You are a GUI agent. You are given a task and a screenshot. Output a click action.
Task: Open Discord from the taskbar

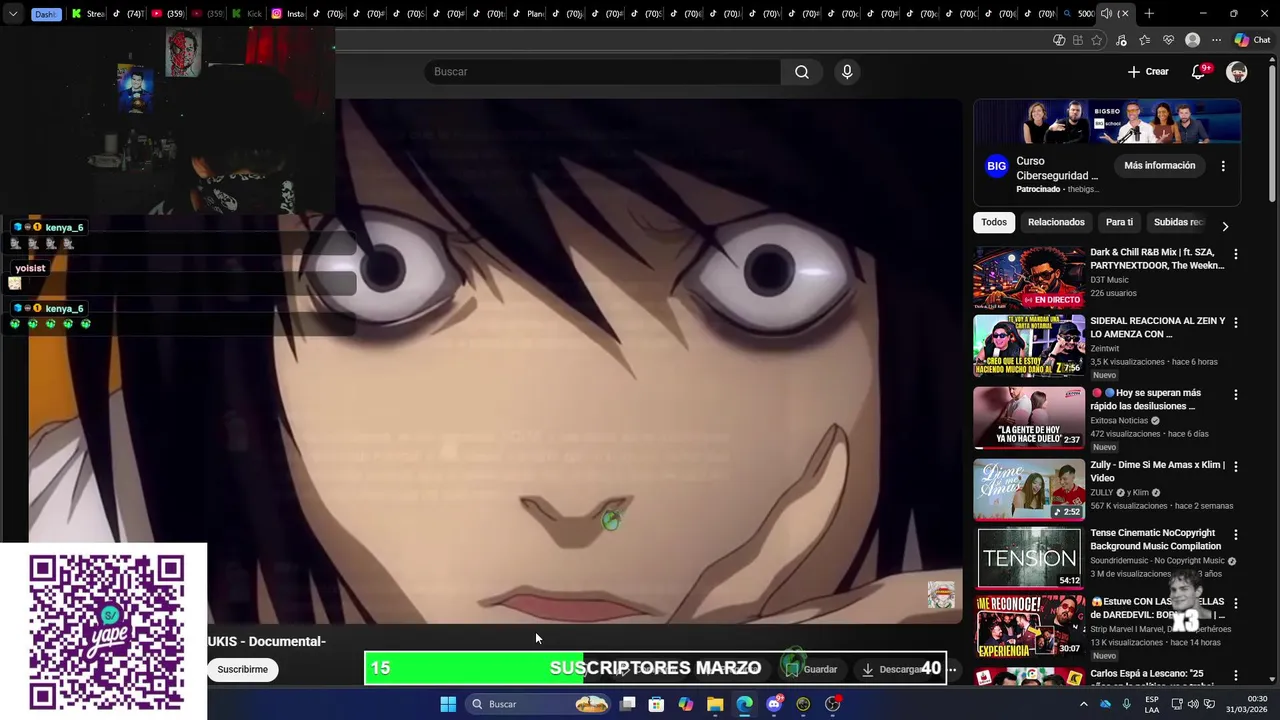pos(774,704)
